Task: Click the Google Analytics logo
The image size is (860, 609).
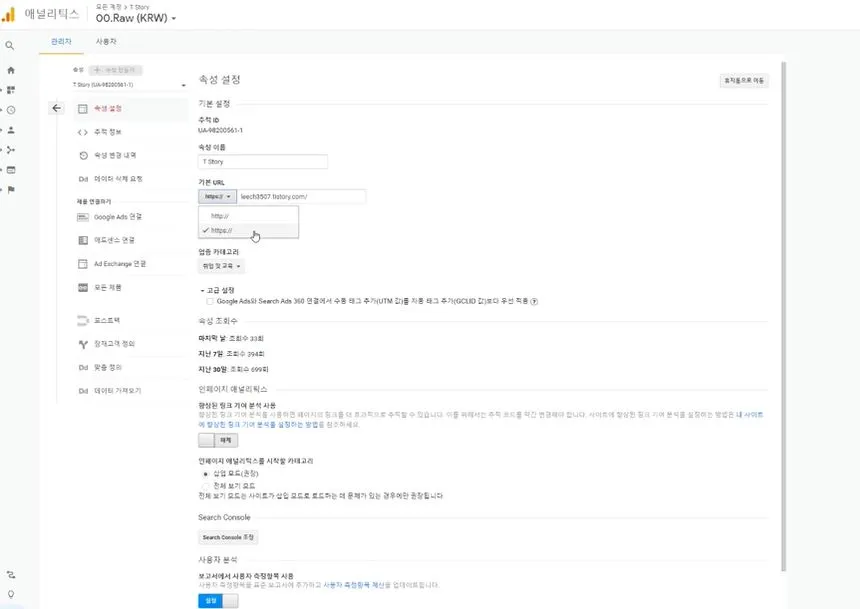Action: click(8, 15)
